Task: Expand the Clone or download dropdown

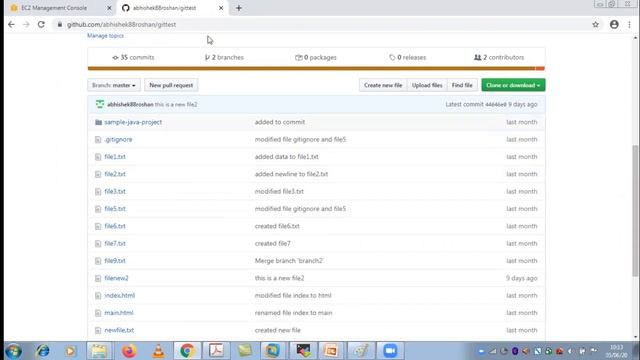Action: pos(513,85)
